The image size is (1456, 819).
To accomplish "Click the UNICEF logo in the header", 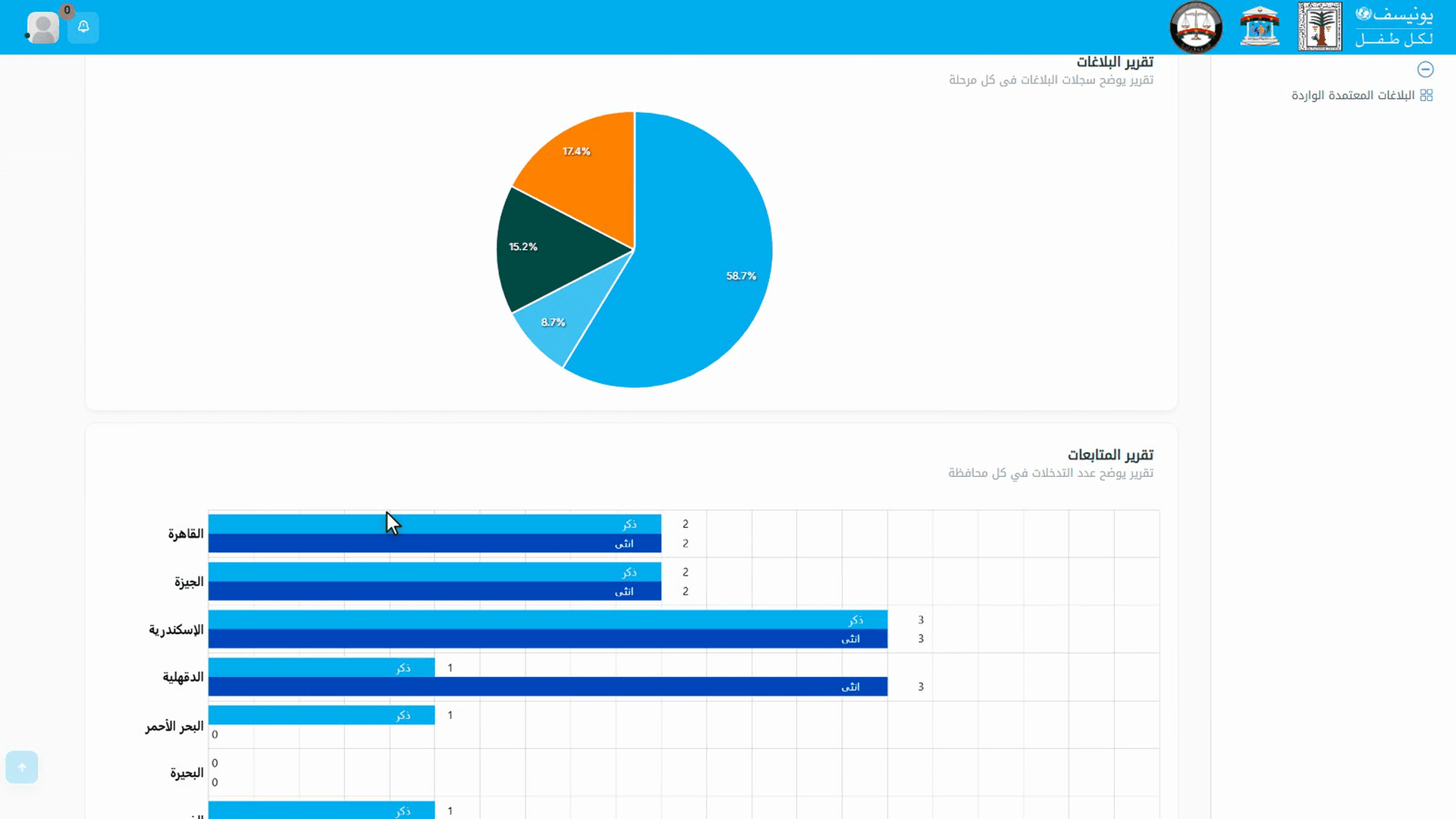I will point(1394,27).
